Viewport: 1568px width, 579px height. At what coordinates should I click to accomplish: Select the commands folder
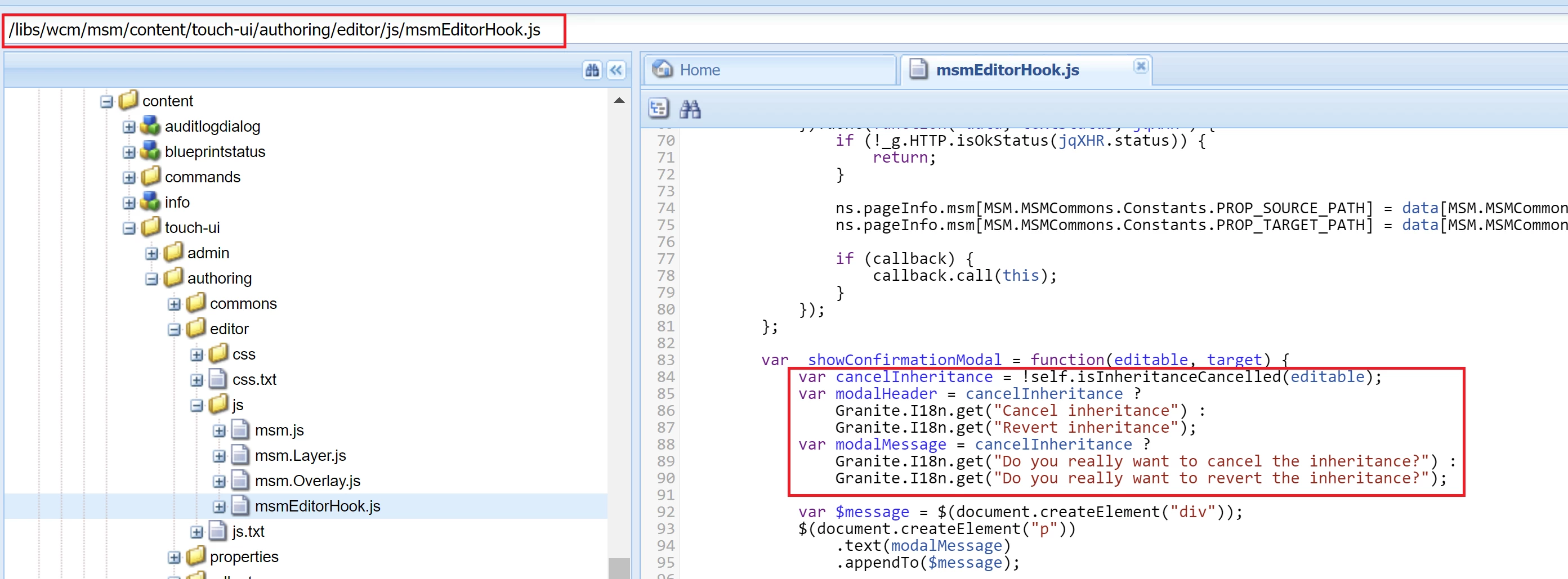coord(203,177)
